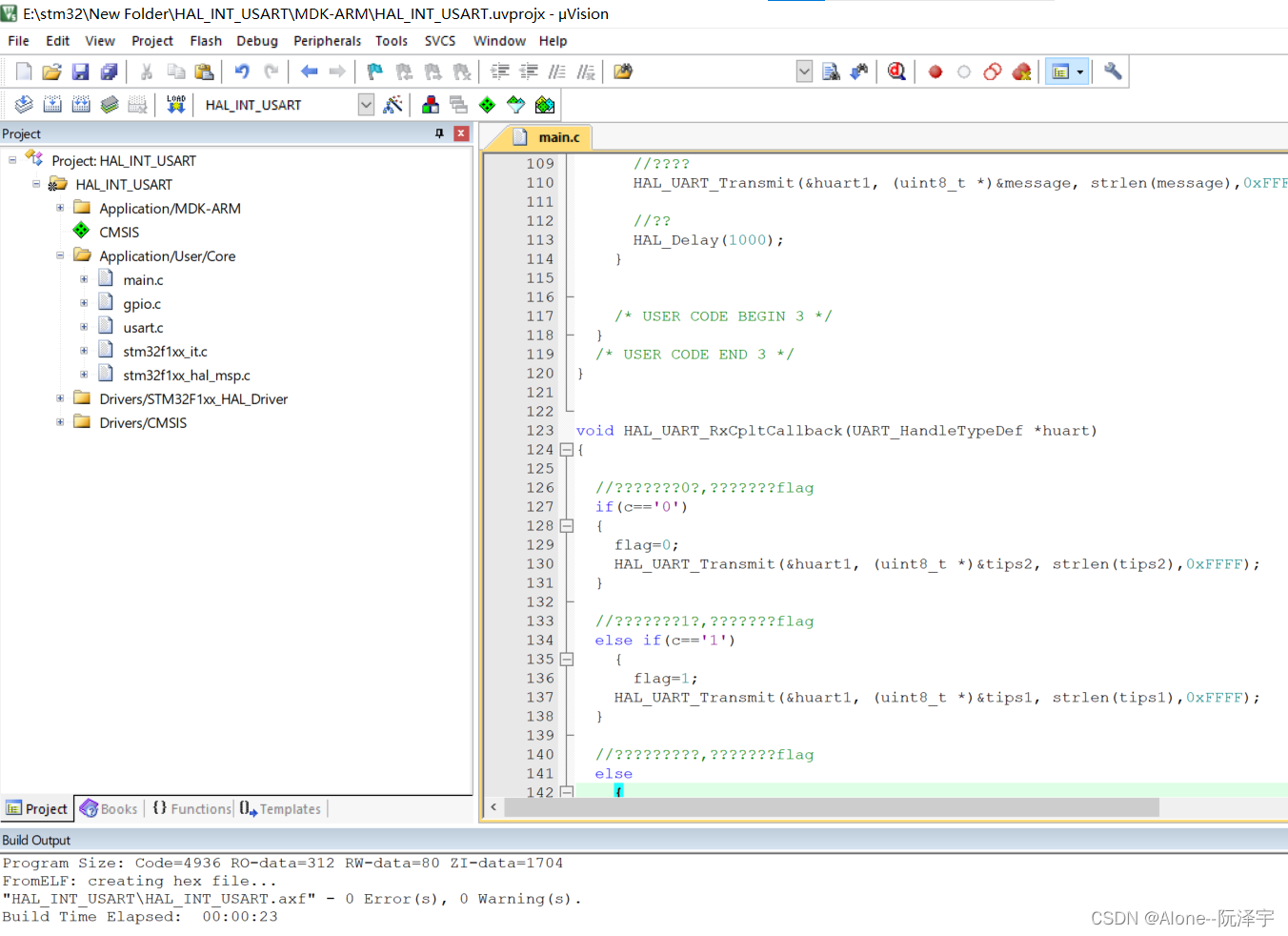Undo the last edit
This screenshot has width=1288, height=936.
tap(242, 71)
